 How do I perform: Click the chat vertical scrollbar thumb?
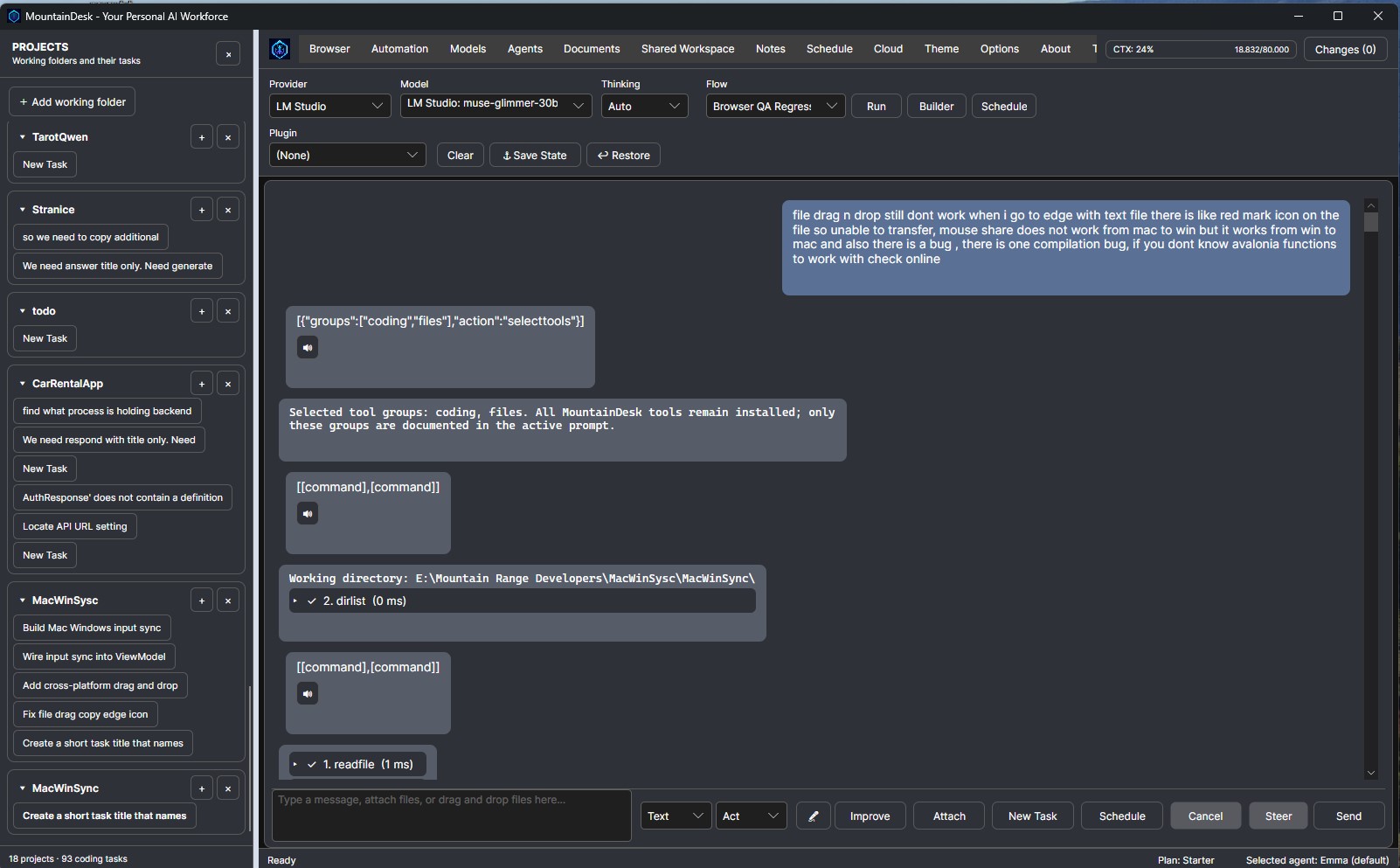point(1370,223)
